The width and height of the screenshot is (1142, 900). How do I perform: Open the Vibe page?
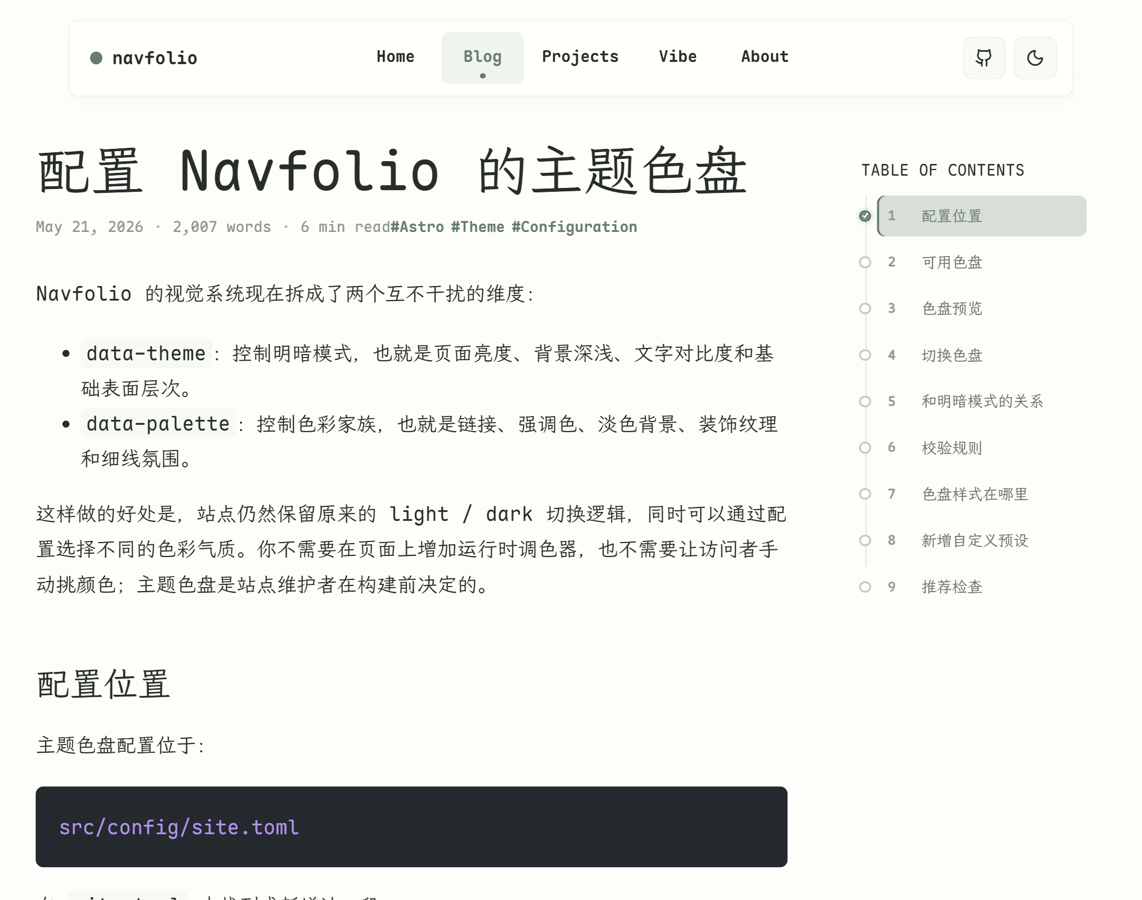coord(677,57)
